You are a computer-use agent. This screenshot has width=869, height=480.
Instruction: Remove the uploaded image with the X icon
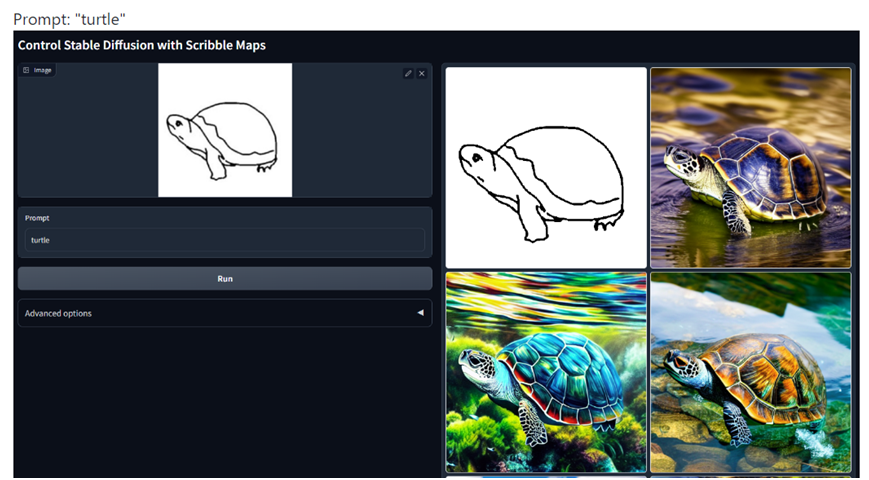tap(422, 73)
